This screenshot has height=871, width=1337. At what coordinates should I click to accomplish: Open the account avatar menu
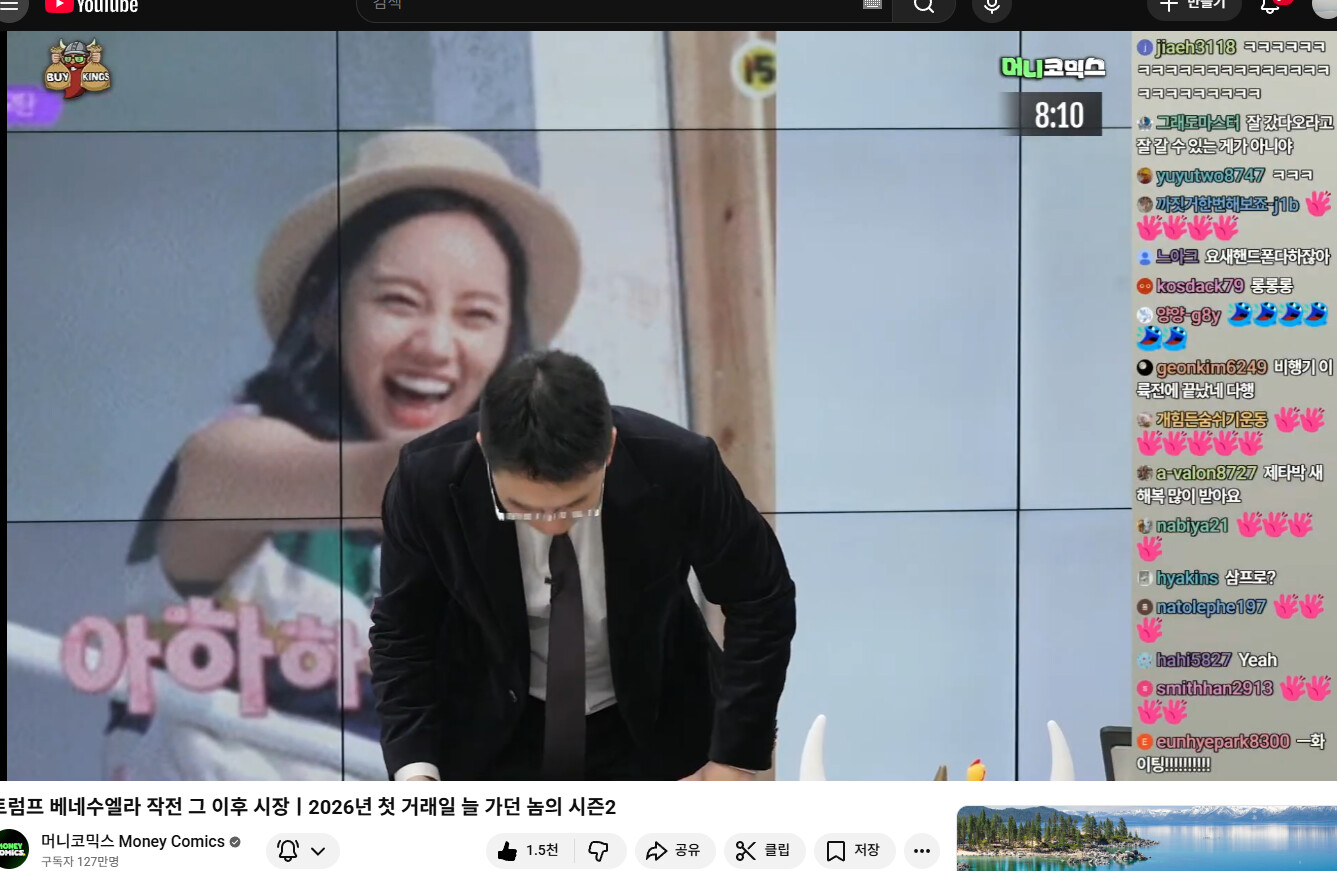pyautogui.click(x=1324, y=7)
